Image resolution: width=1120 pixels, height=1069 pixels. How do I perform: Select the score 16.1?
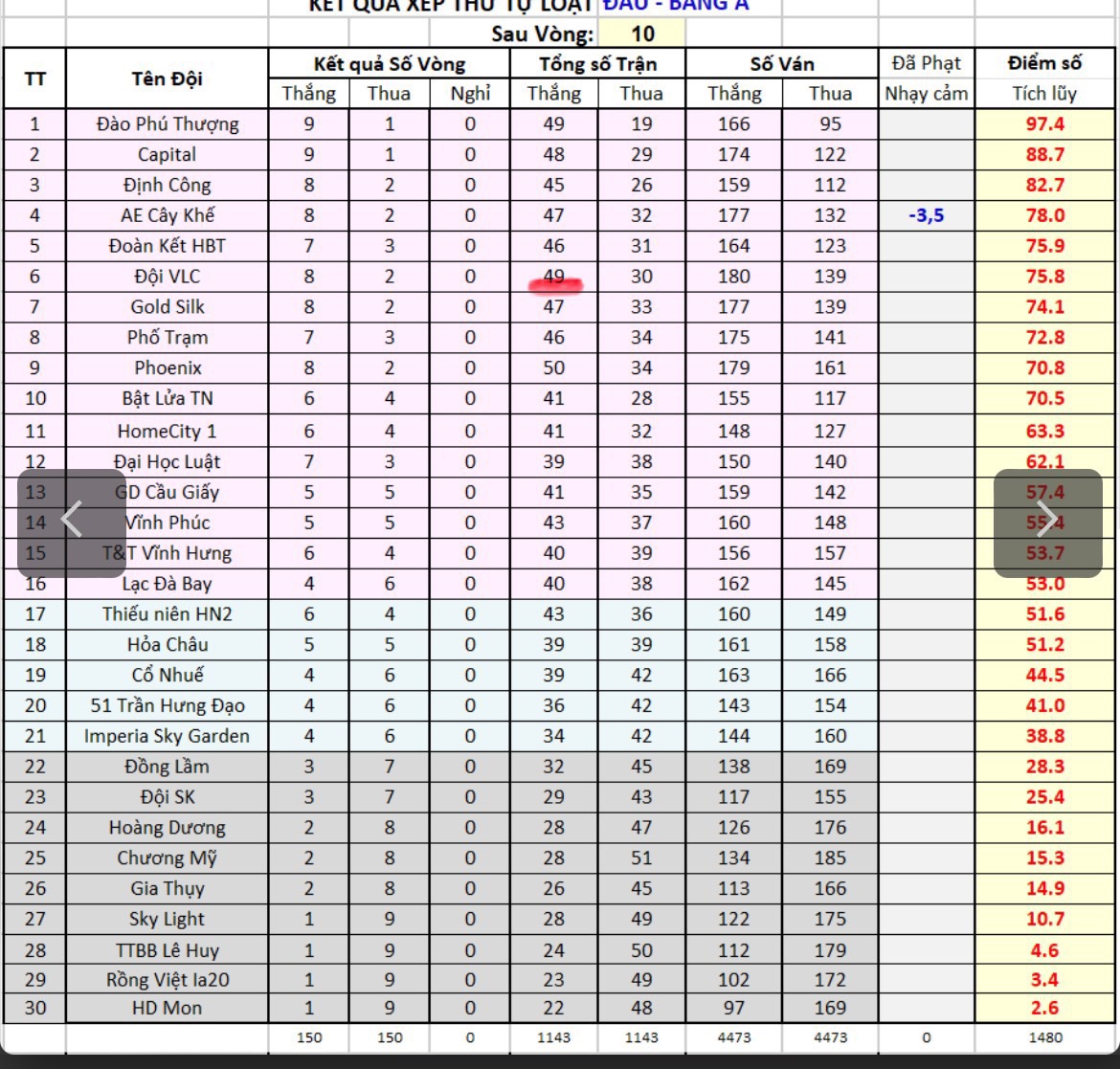coord(1045,828)
